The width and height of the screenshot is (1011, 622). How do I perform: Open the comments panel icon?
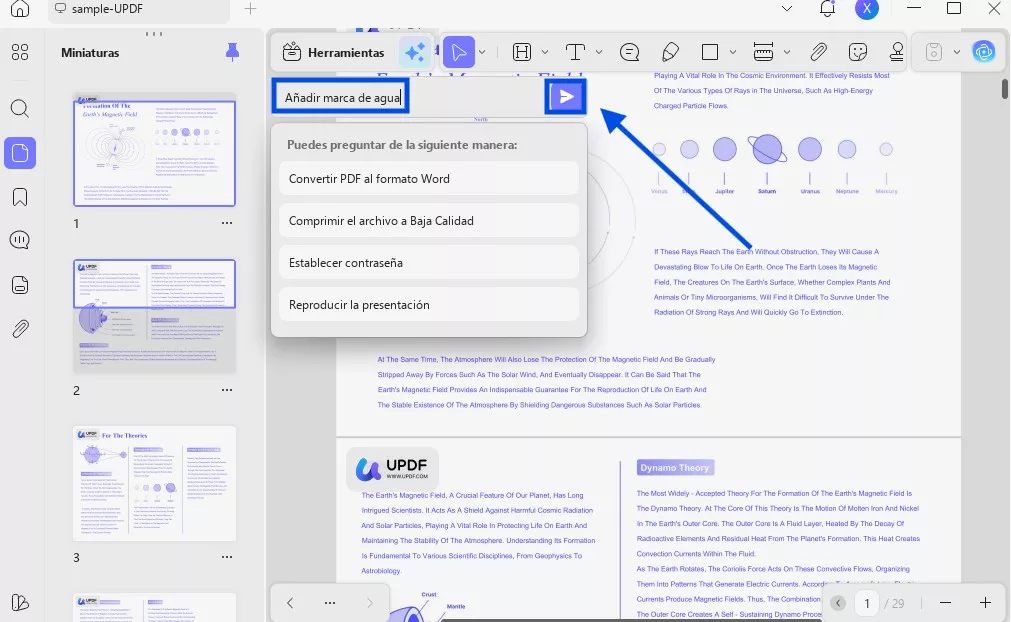[20, 240]
